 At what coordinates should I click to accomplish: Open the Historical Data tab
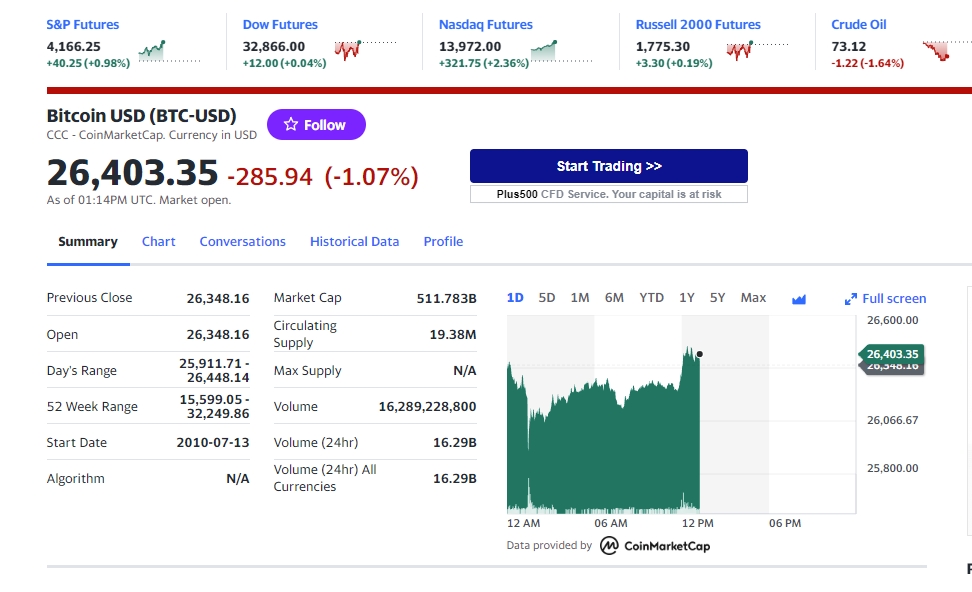[355, 242]
